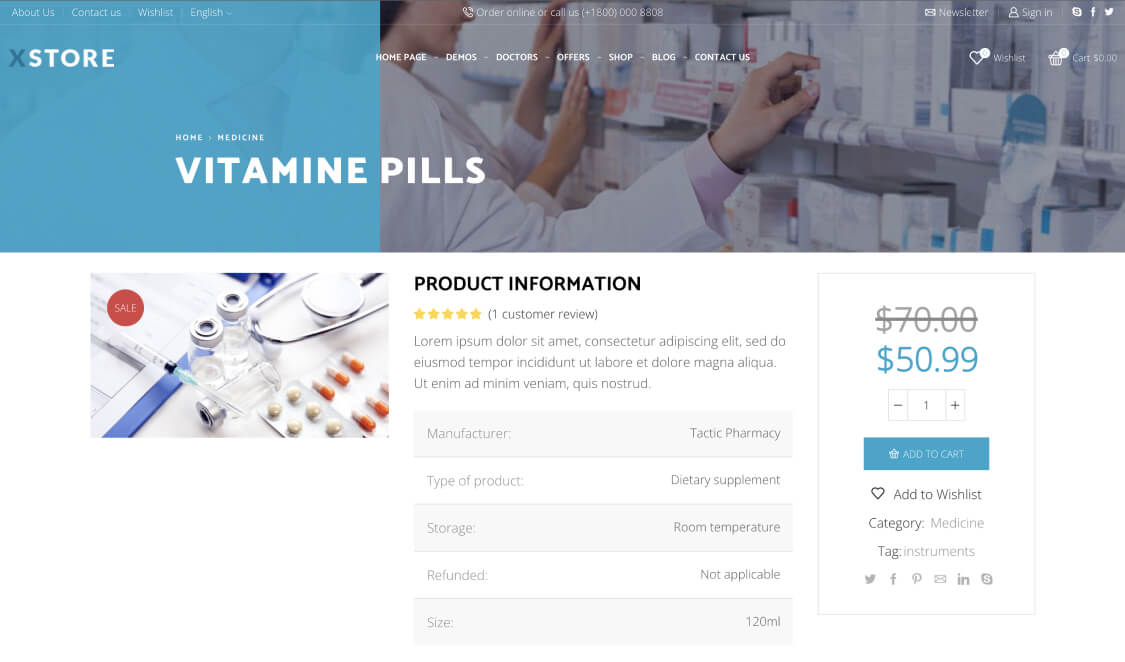The width and height of the screenshot is (1125, 662).
Task: Open the vitamin pills product image
Action: [x=240, y=355]
